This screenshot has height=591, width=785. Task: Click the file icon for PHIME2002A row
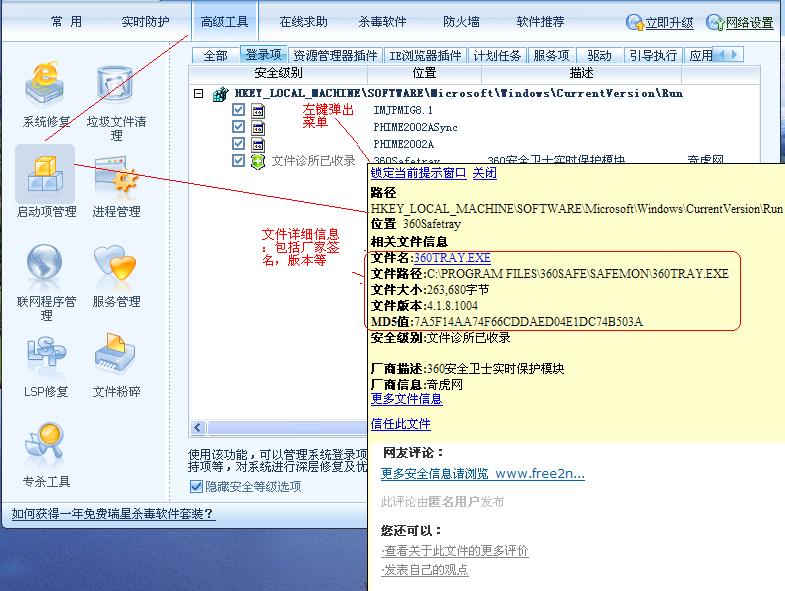pyautogui.click(x=258, y=145)
